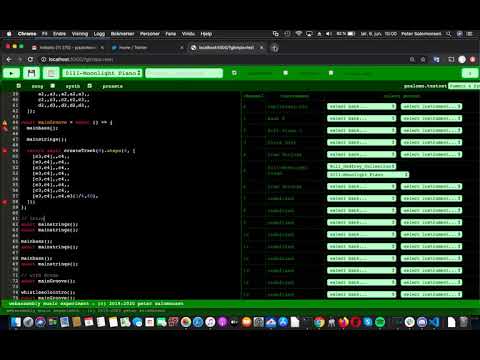Open Google Chrome from the dock
The height and width of the screenshot is (360, 480).
[x=319, y=322]
